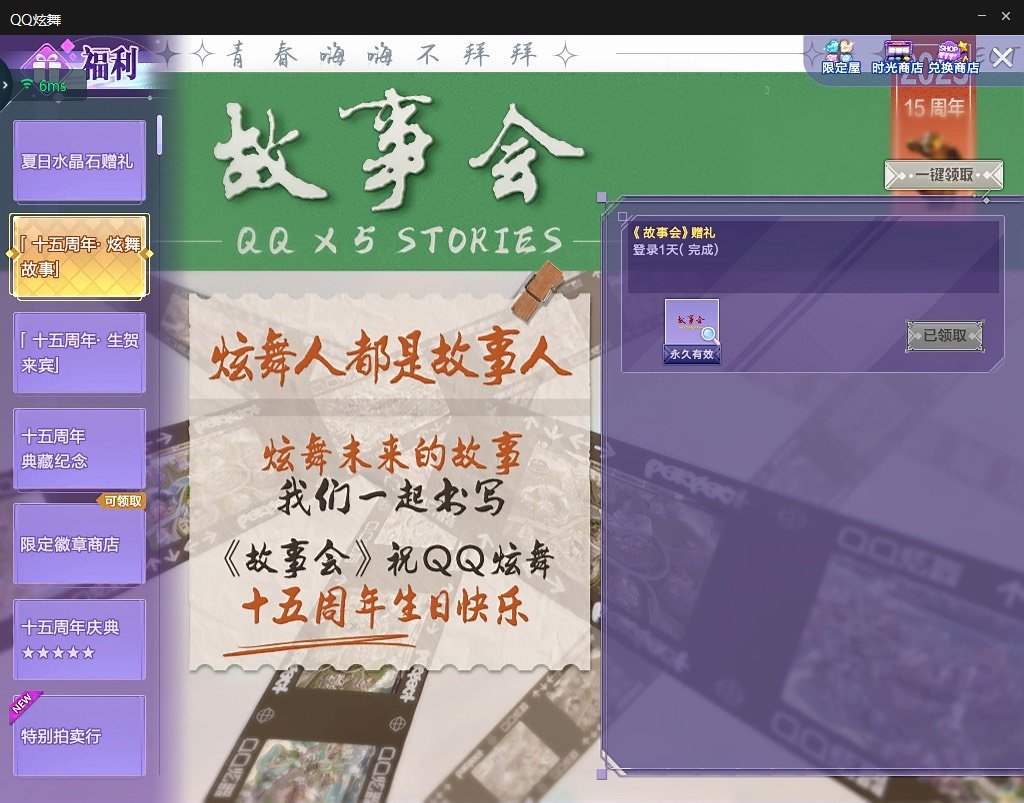Click the 《故事会》赠礼 title text
This screenshot has width=1024, height=803.
point(673,232)
